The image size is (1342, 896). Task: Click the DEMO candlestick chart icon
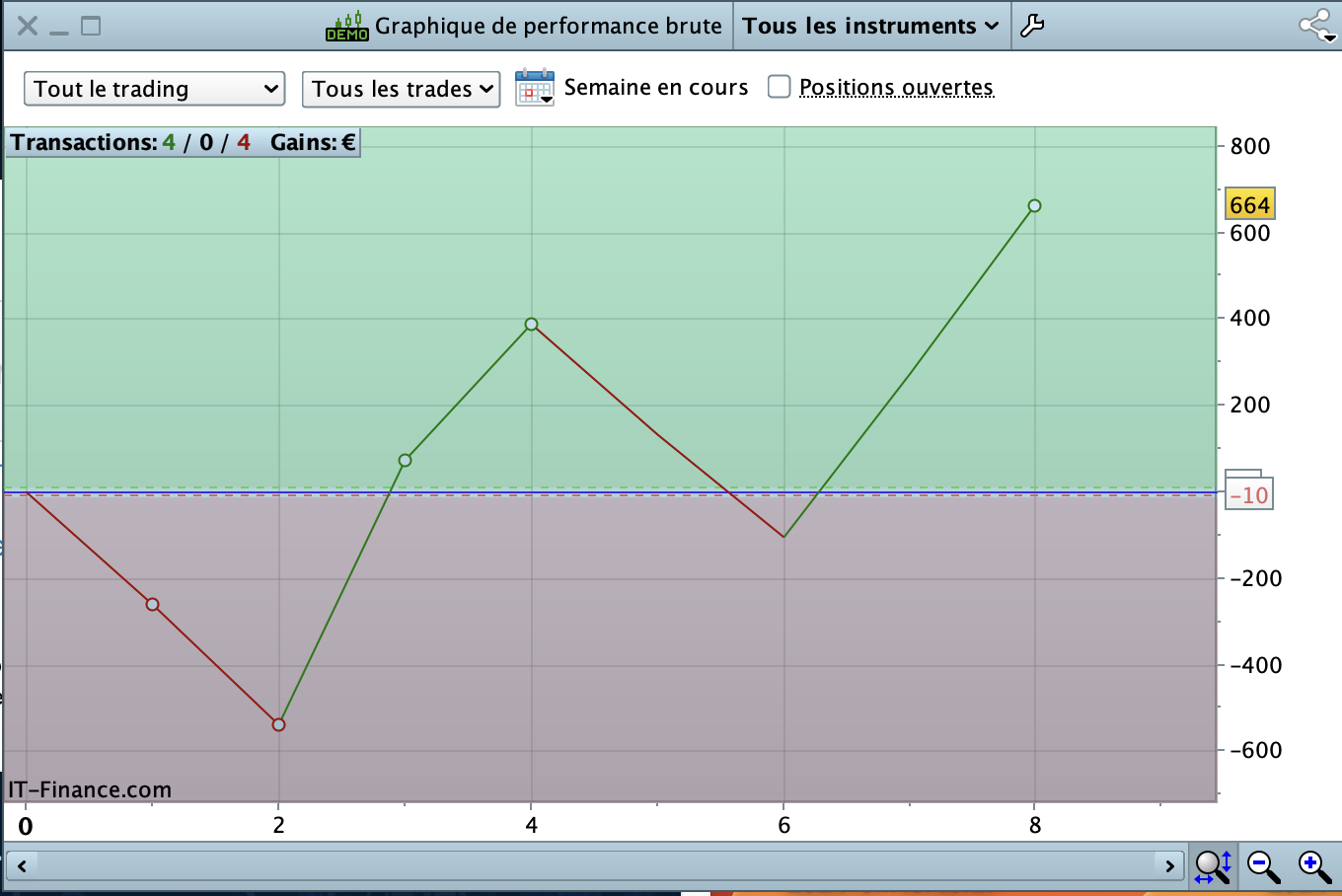[347, 27]
